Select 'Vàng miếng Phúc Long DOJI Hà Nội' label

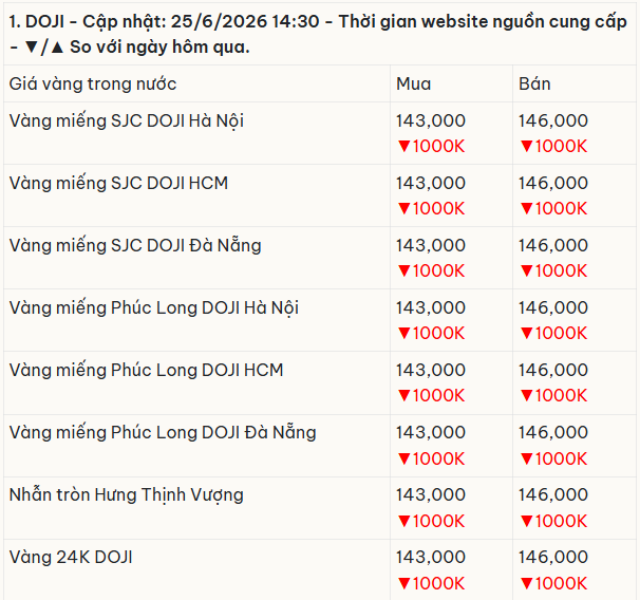[154, 308]
